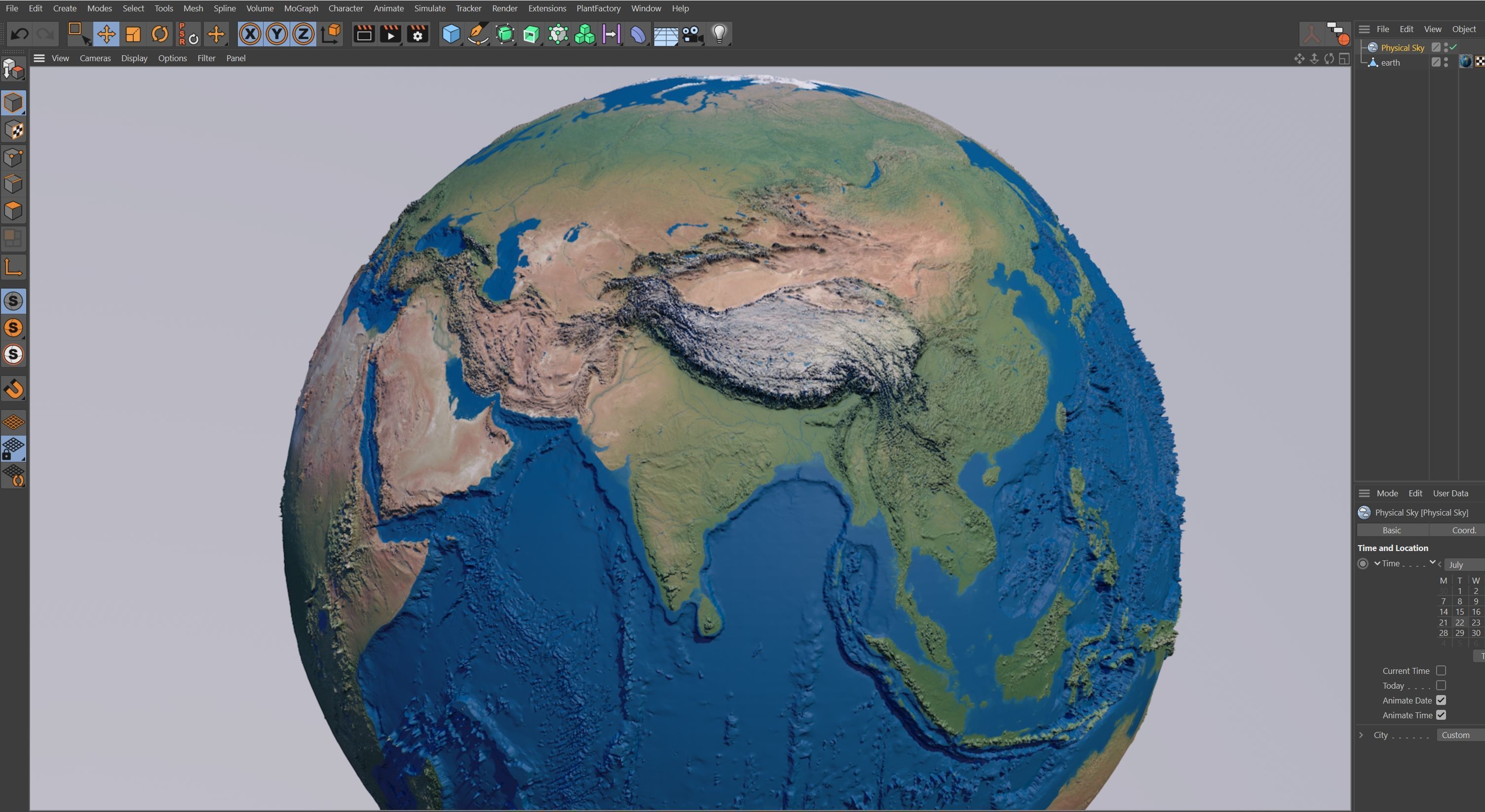The width and height of the screenshot is (1485, 812).
Task: Open the July month dropdown
Action: [1464, 565]
